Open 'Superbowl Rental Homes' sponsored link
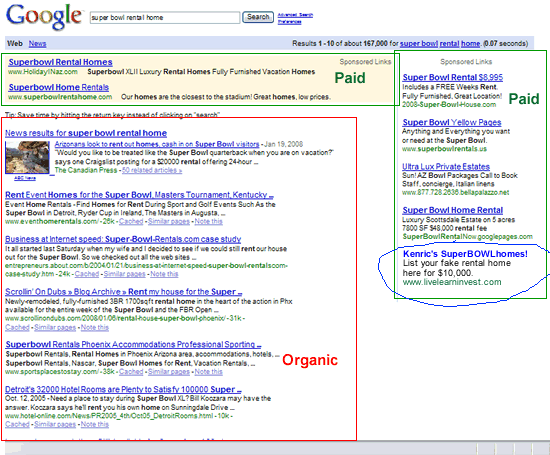550x455 pixels. pyautogui.click(x=60, y=62)
